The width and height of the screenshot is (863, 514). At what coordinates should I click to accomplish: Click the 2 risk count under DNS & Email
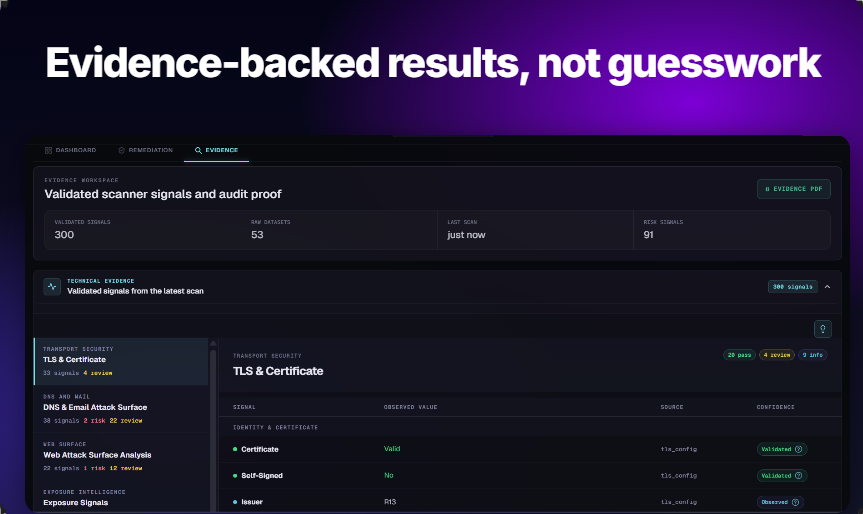click(x=94, y=420)
